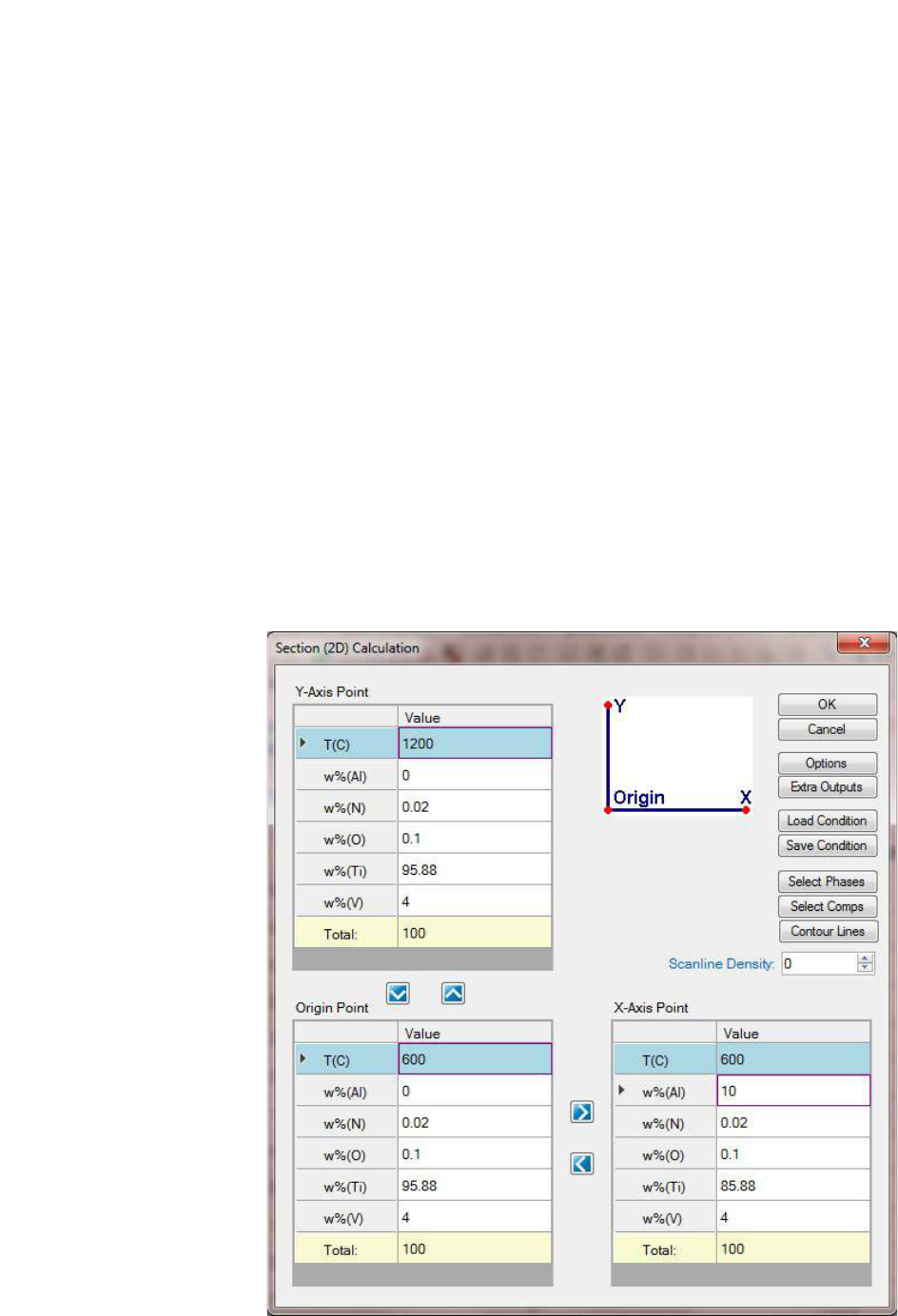Click the Origin label in the axis diagram
The width and height of the screenshot is (898, 1316).
[639, 797]
